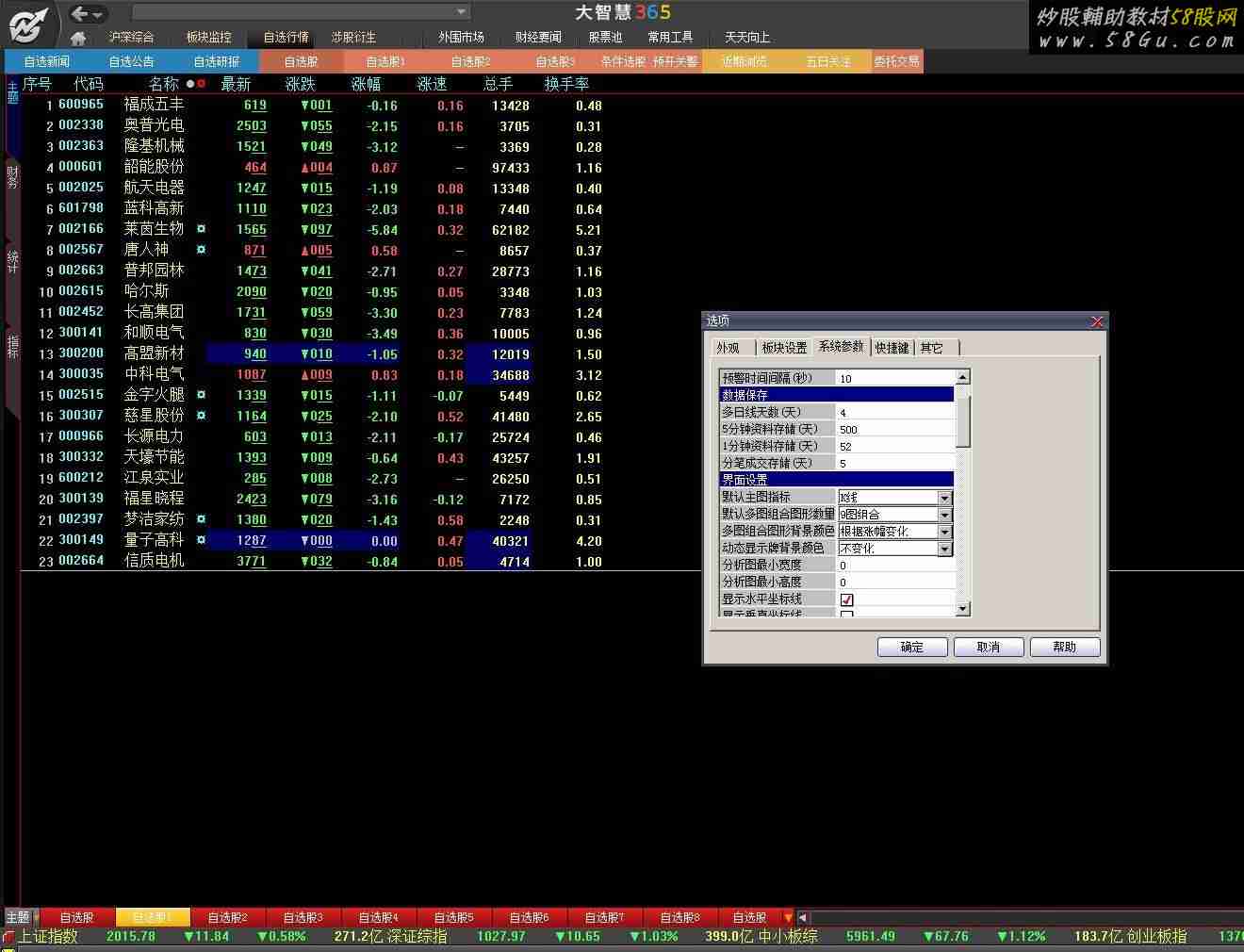Click the 确定 button
Viewport: 1244px width, 952px height.
pos(912,647)
